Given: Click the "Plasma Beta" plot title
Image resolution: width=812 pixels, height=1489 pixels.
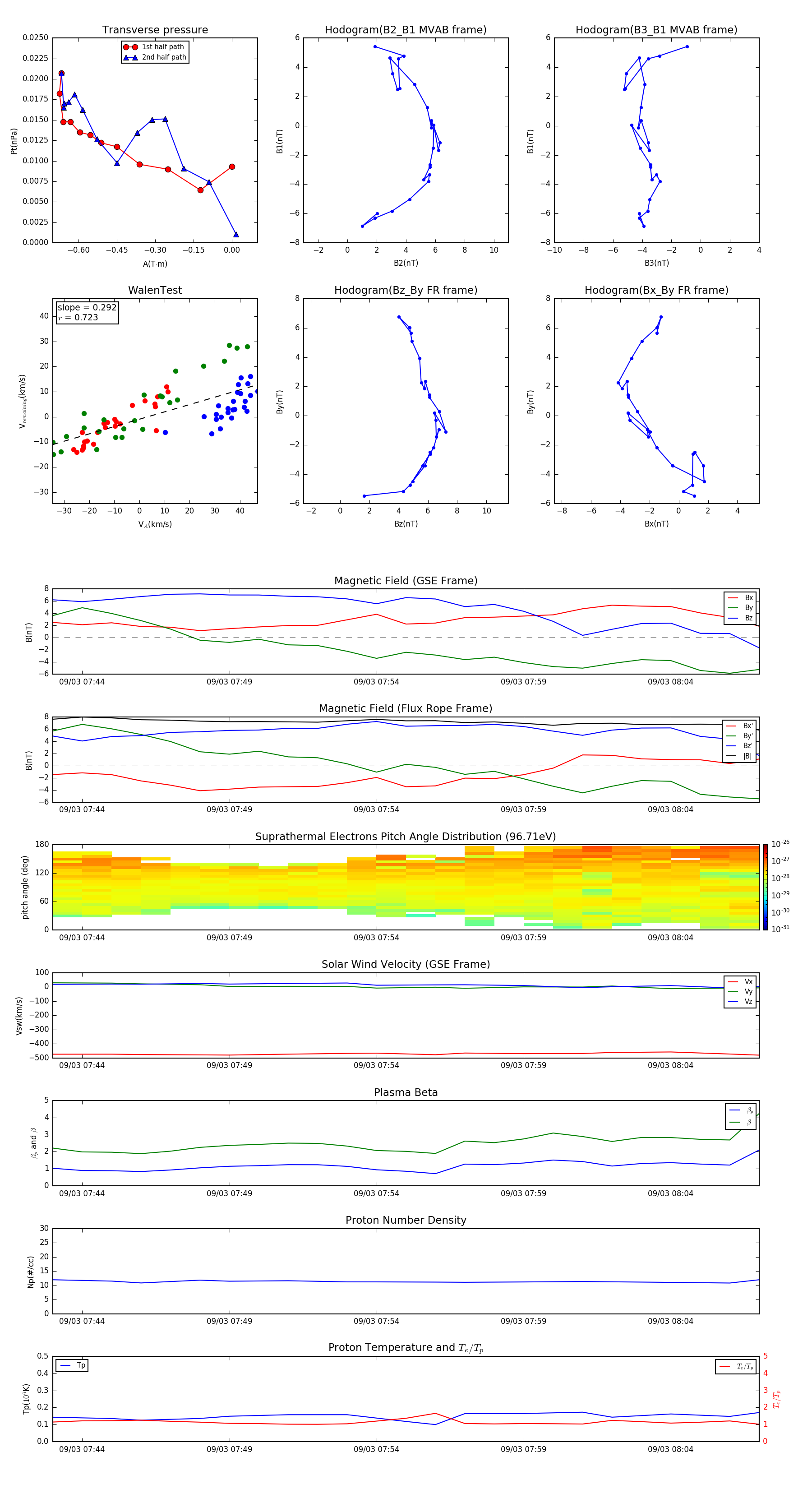Looking at the screenshot, I should click(x=406, y=1092).
